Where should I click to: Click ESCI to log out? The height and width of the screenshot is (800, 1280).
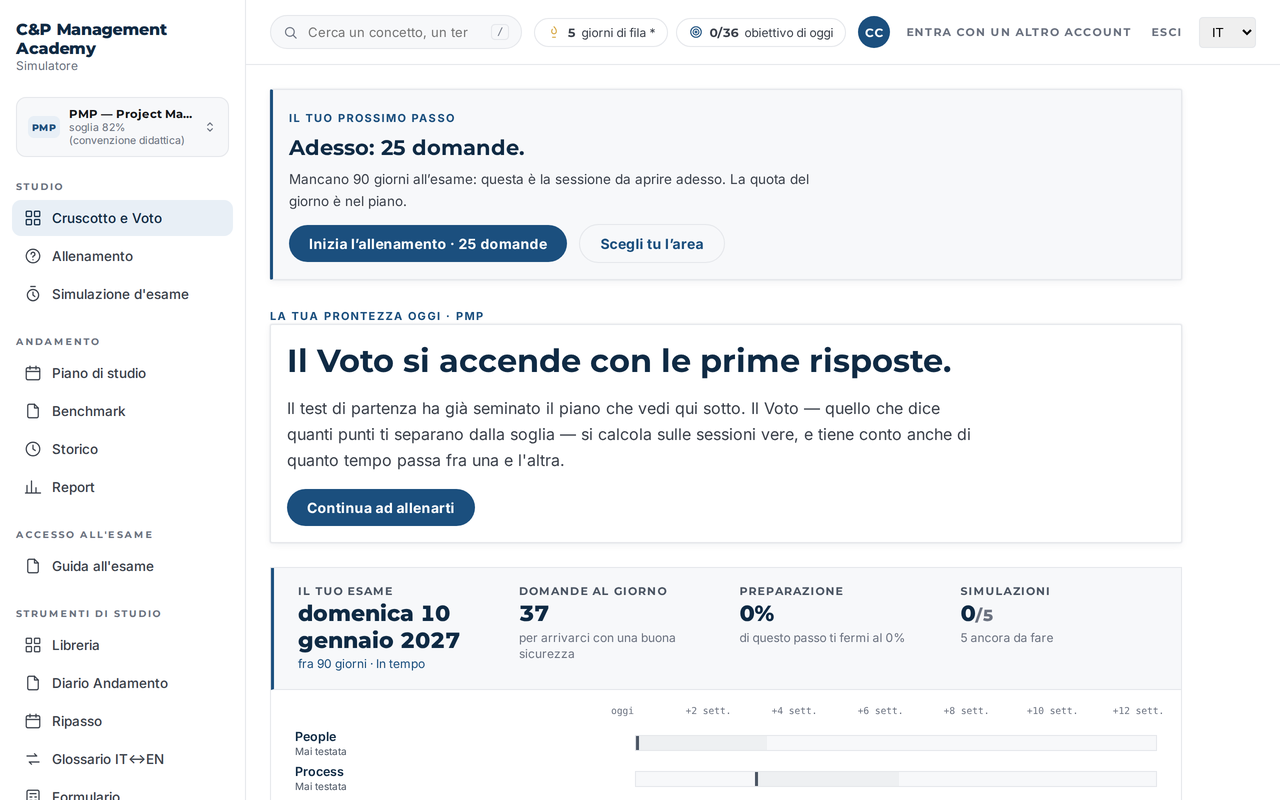[1166, 32]
